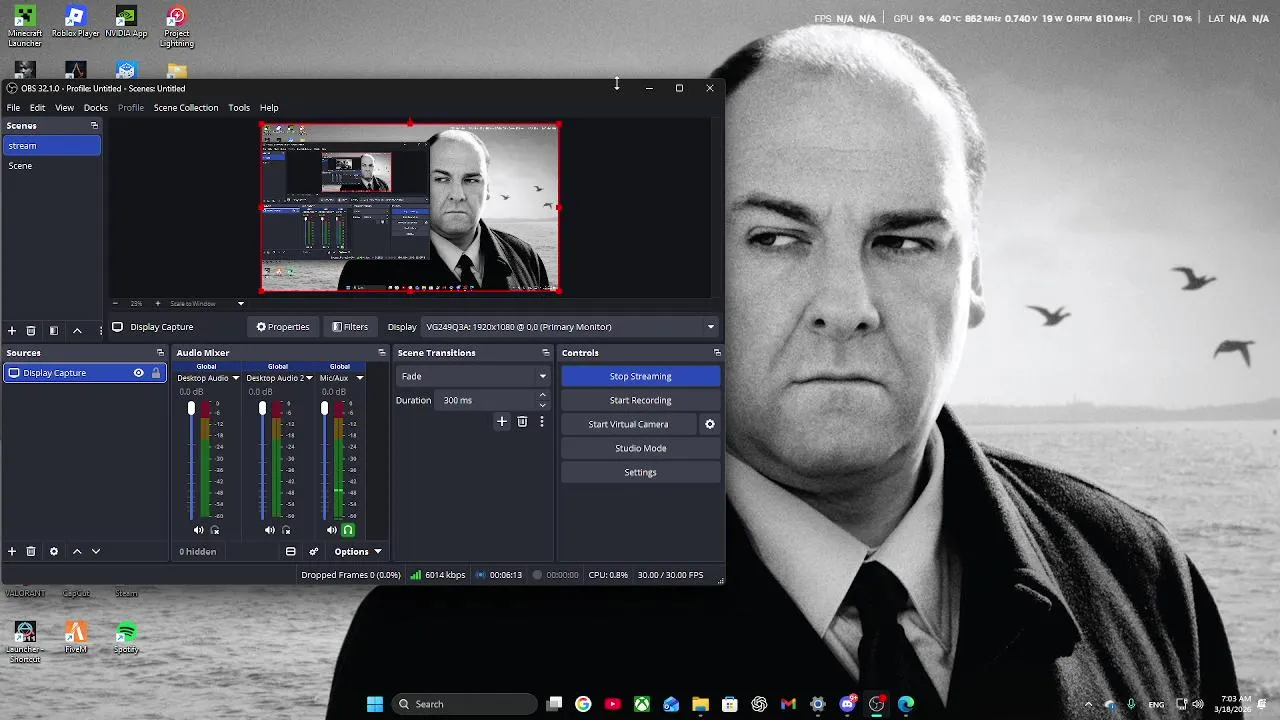Toggle Audio Mixer layout icon

(290, 552)
